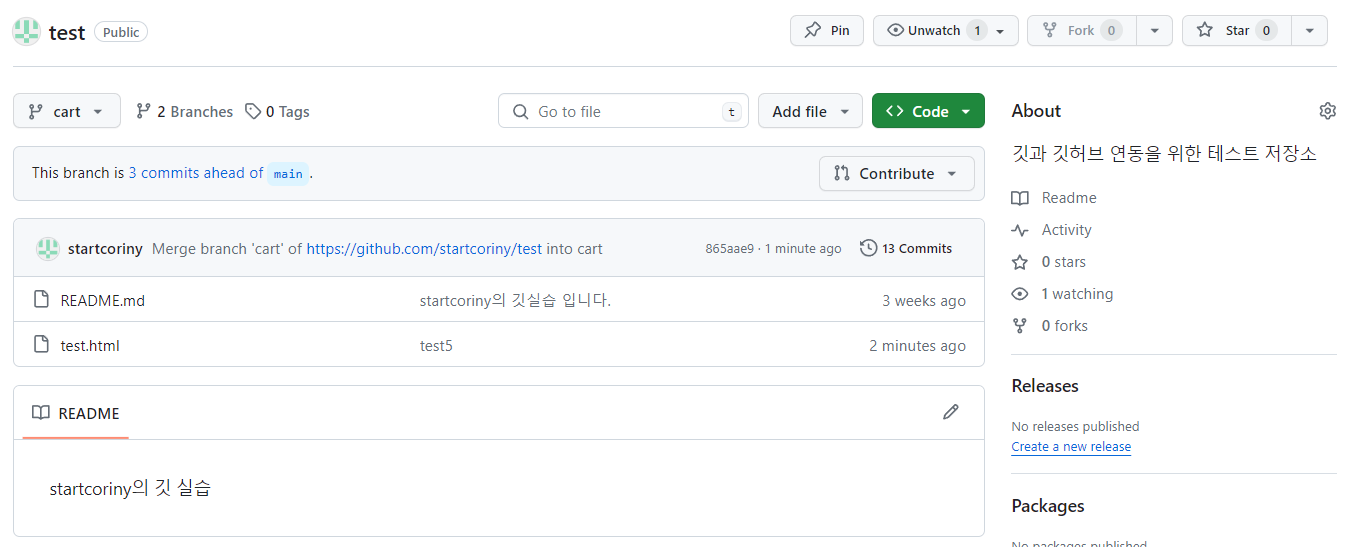Viewport: 1360px width, 547px height.
Task: Open the README.md commit message link
Action: [515, 300]
